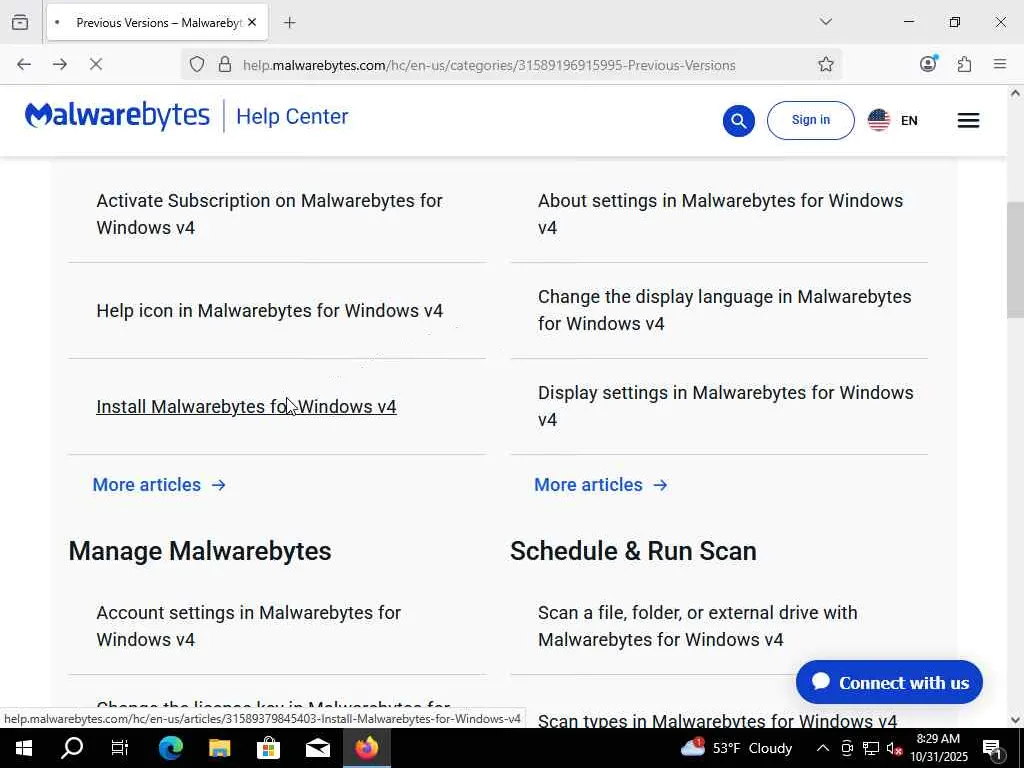Expand the list all tabs chevron
Image resolution: width=1024 pixels, height=768 pixels.
point(825,22)
